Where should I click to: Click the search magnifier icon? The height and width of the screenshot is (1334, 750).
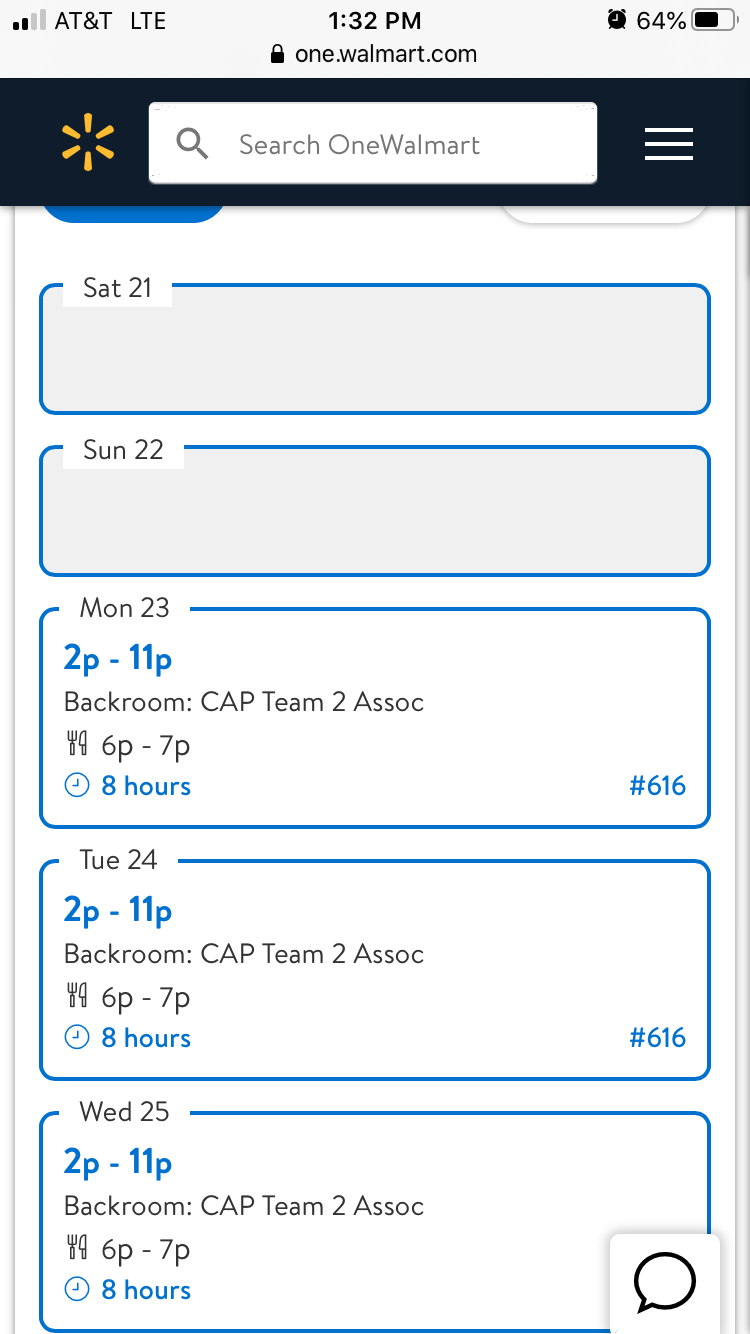coord(192,144)
